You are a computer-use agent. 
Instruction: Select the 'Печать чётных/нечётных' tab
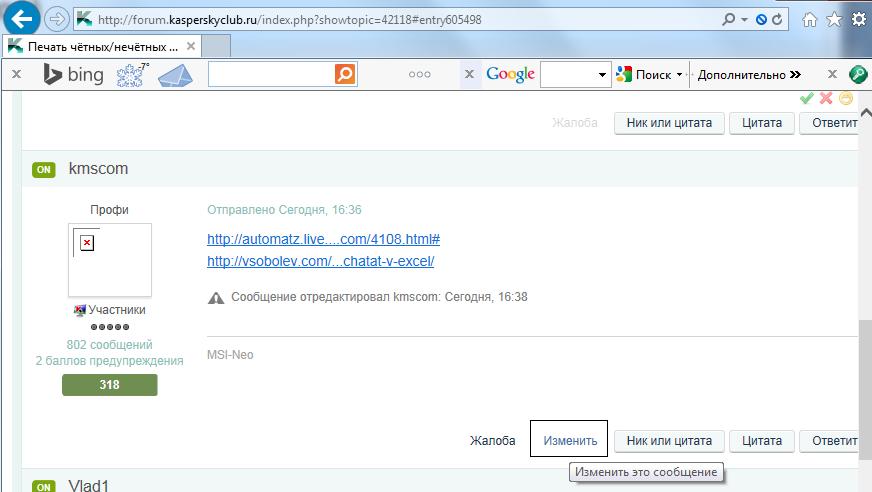pos(102,46)
